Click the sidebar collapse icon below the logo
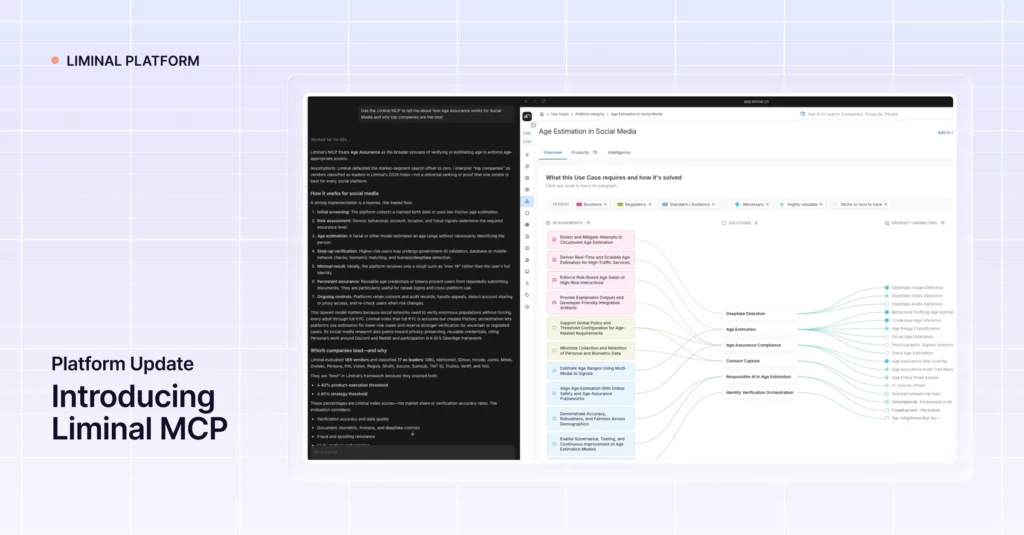The width and height of the screenshot is (1024, 535). pos(533,125)
